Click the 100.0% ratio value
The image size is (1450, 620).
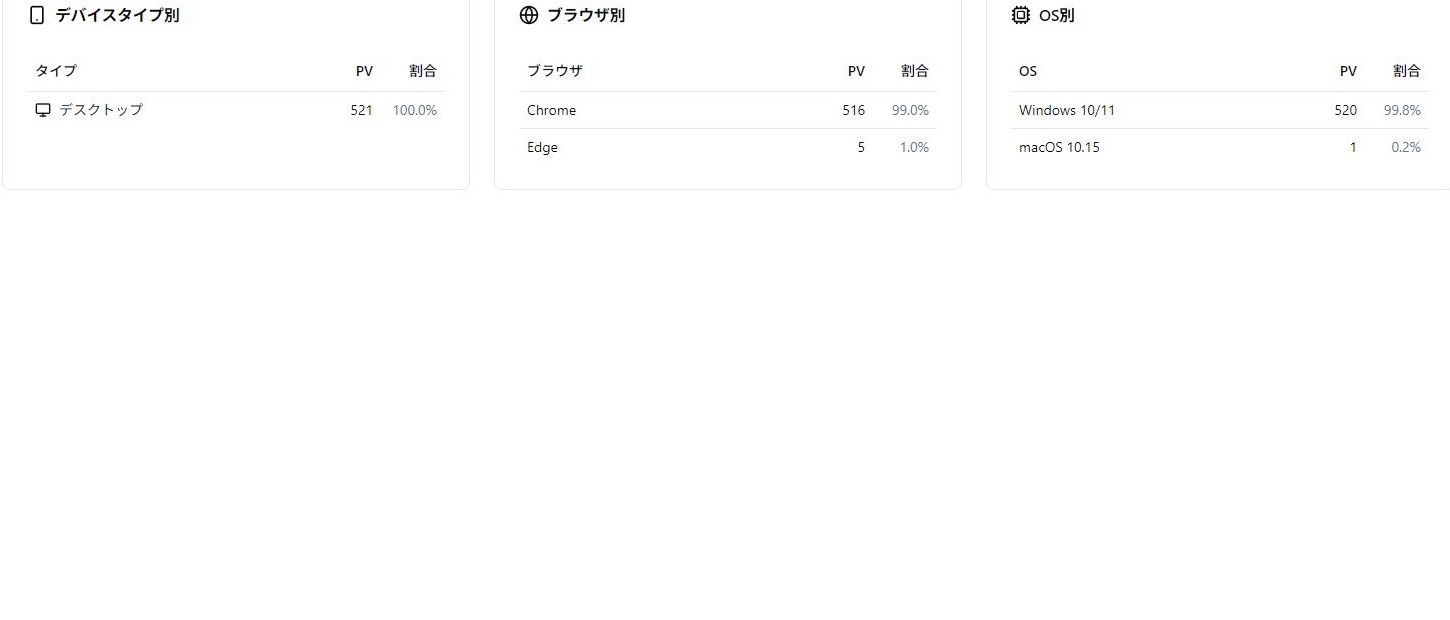tap(415, 110)
